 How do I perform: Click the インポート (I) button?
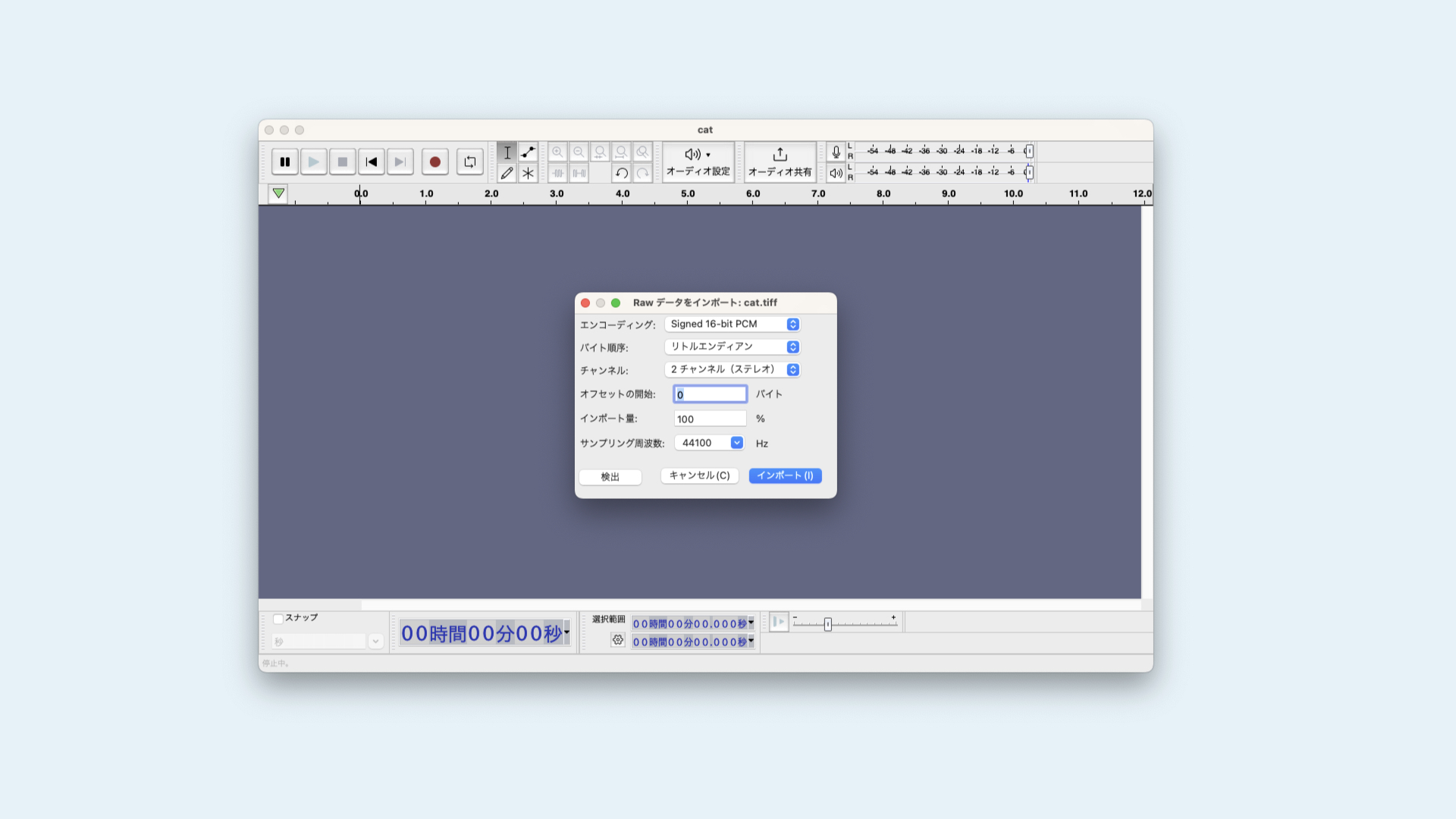coord(785,475)
